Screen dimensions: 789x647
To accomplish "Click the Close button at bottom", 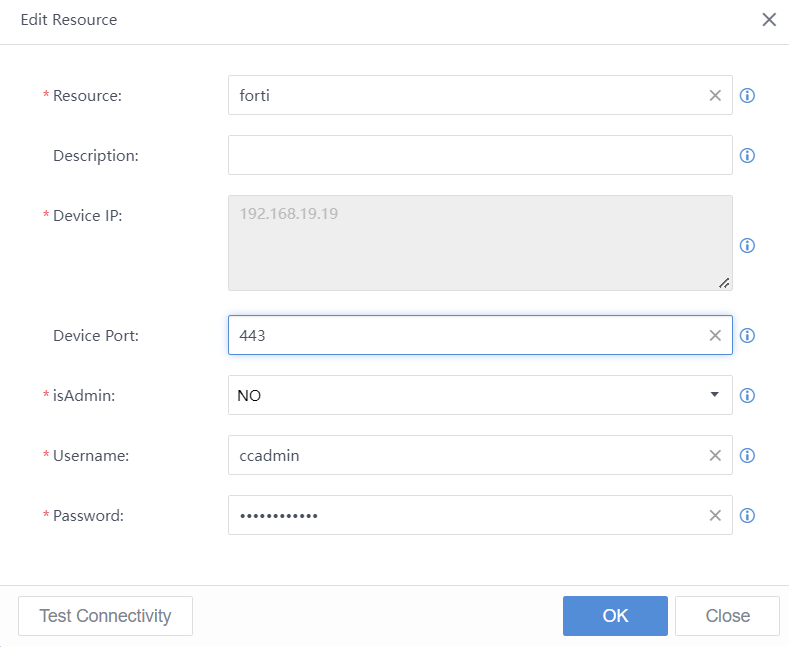I will pyautogui.click(x=727, y=616).
